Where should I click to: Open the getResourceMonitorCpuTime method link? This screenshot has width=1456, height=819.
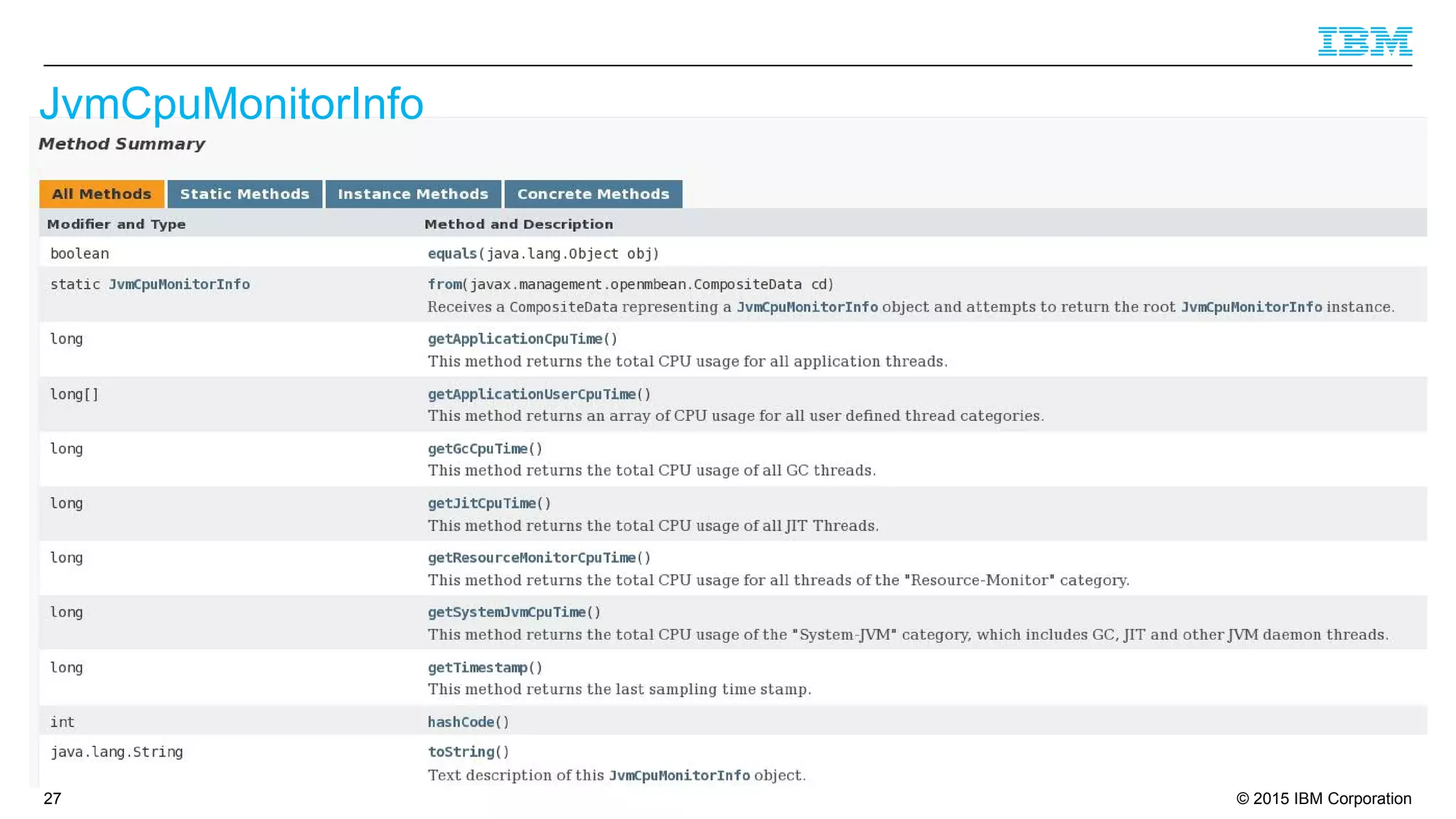coord(532,558)
